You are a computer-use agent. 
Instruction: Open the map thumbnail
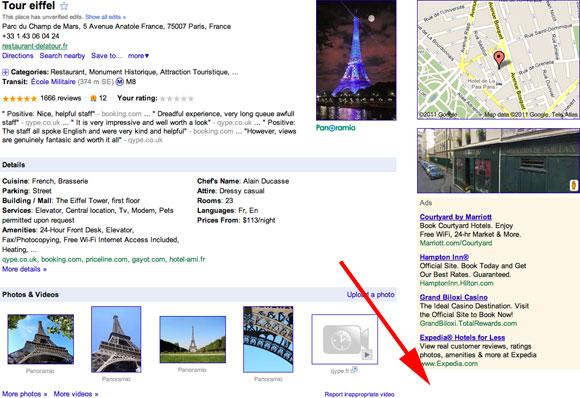(x=498, y=60)
